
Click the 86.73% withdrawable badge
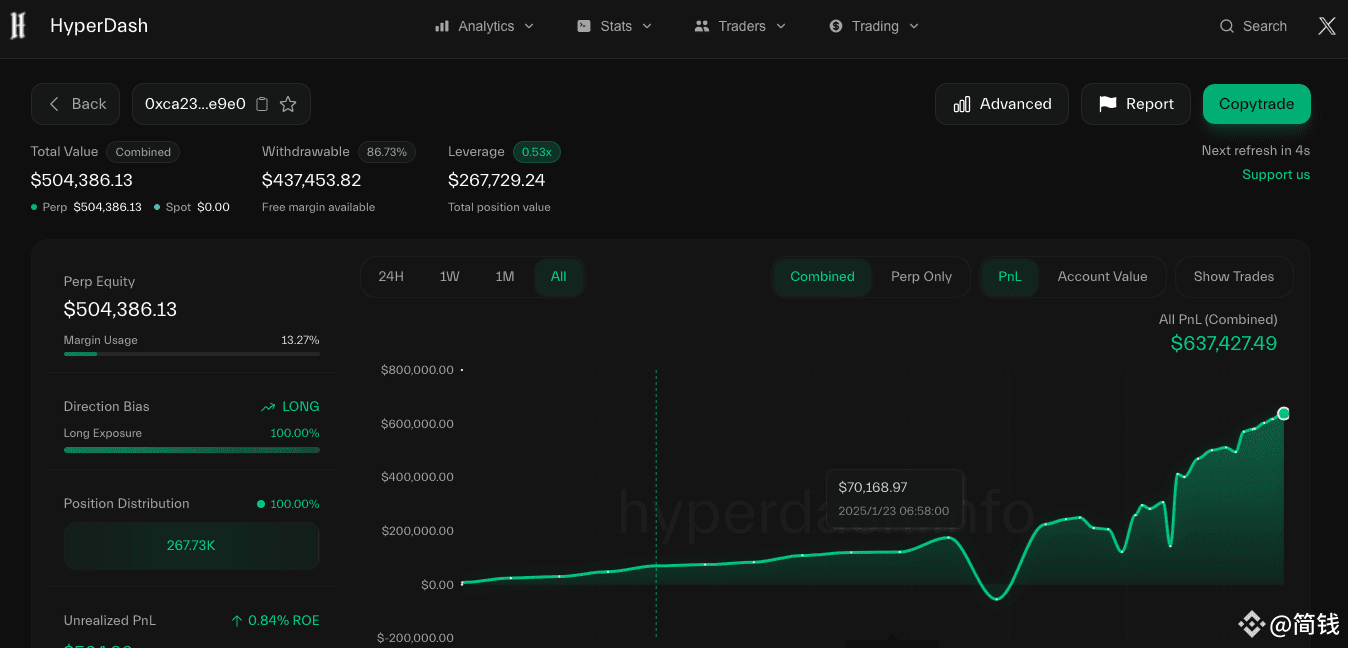[387, 152]
